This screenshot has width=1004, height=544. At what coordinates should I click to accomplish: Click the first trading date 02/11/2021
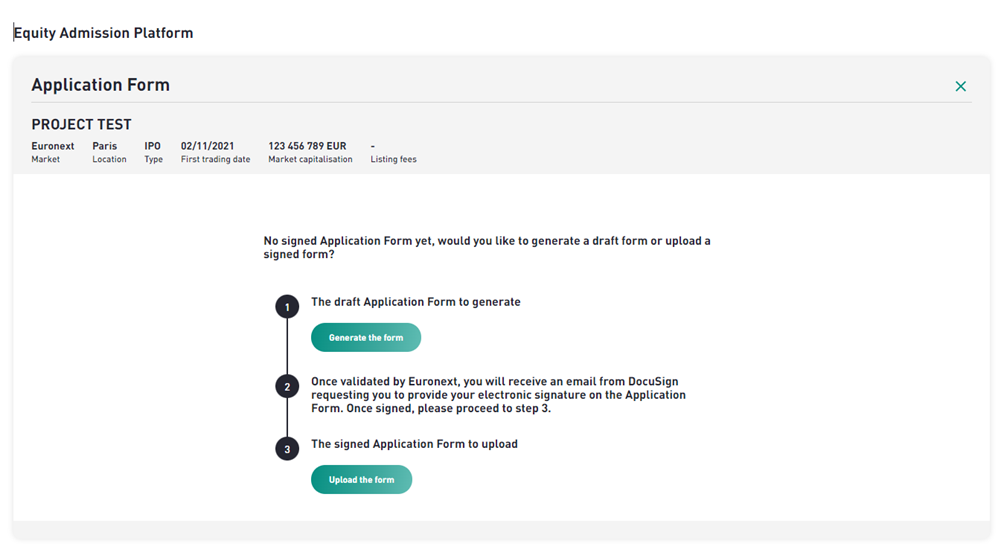pos(207,146)
